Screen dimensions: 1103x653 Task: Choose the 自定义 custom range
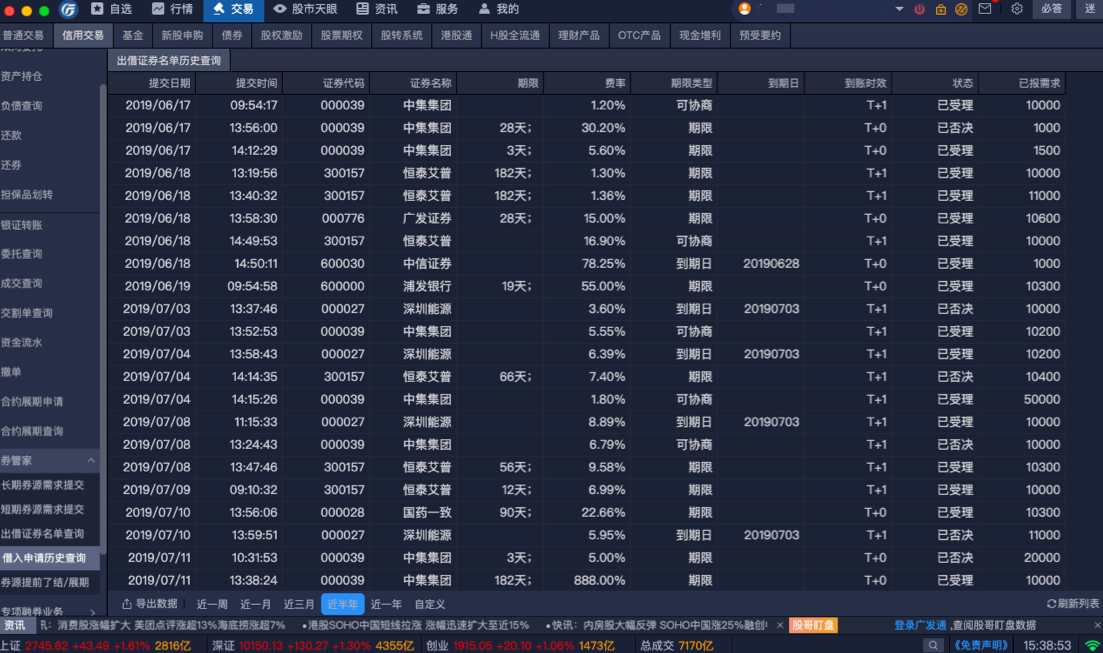(x=430, y=604)
